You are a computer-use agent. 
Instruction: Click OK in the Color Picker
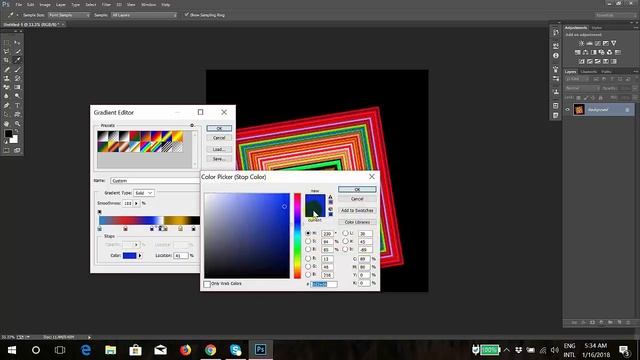[357, 189]
